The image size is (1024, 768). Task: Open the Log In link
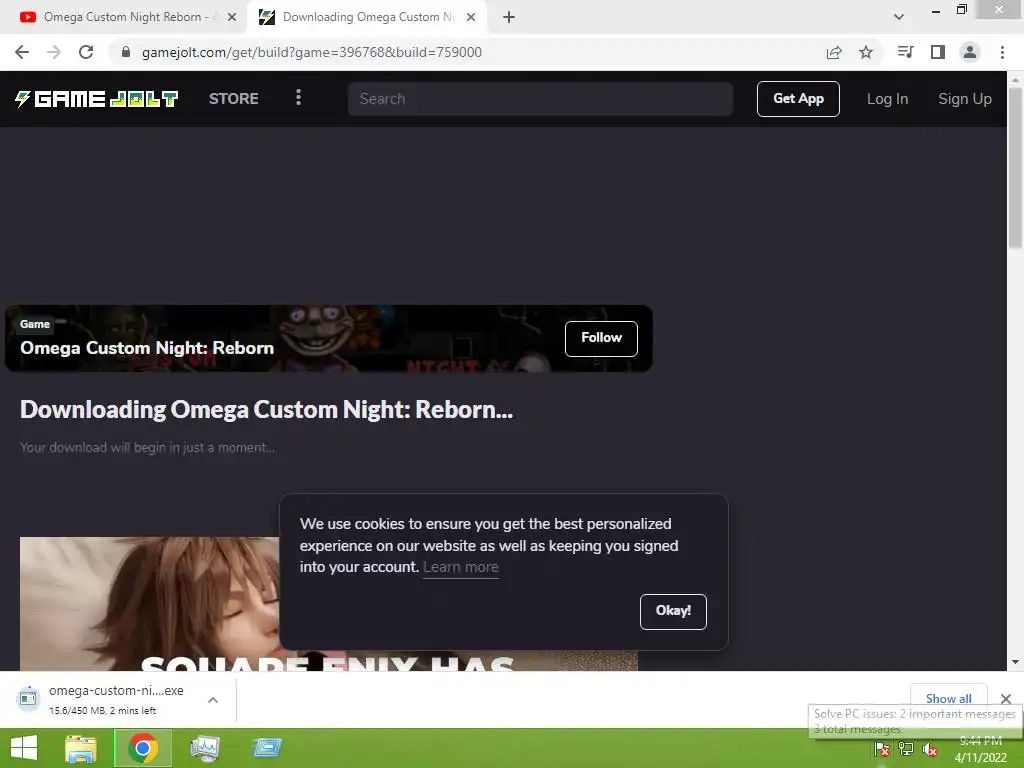click(888, 99)
